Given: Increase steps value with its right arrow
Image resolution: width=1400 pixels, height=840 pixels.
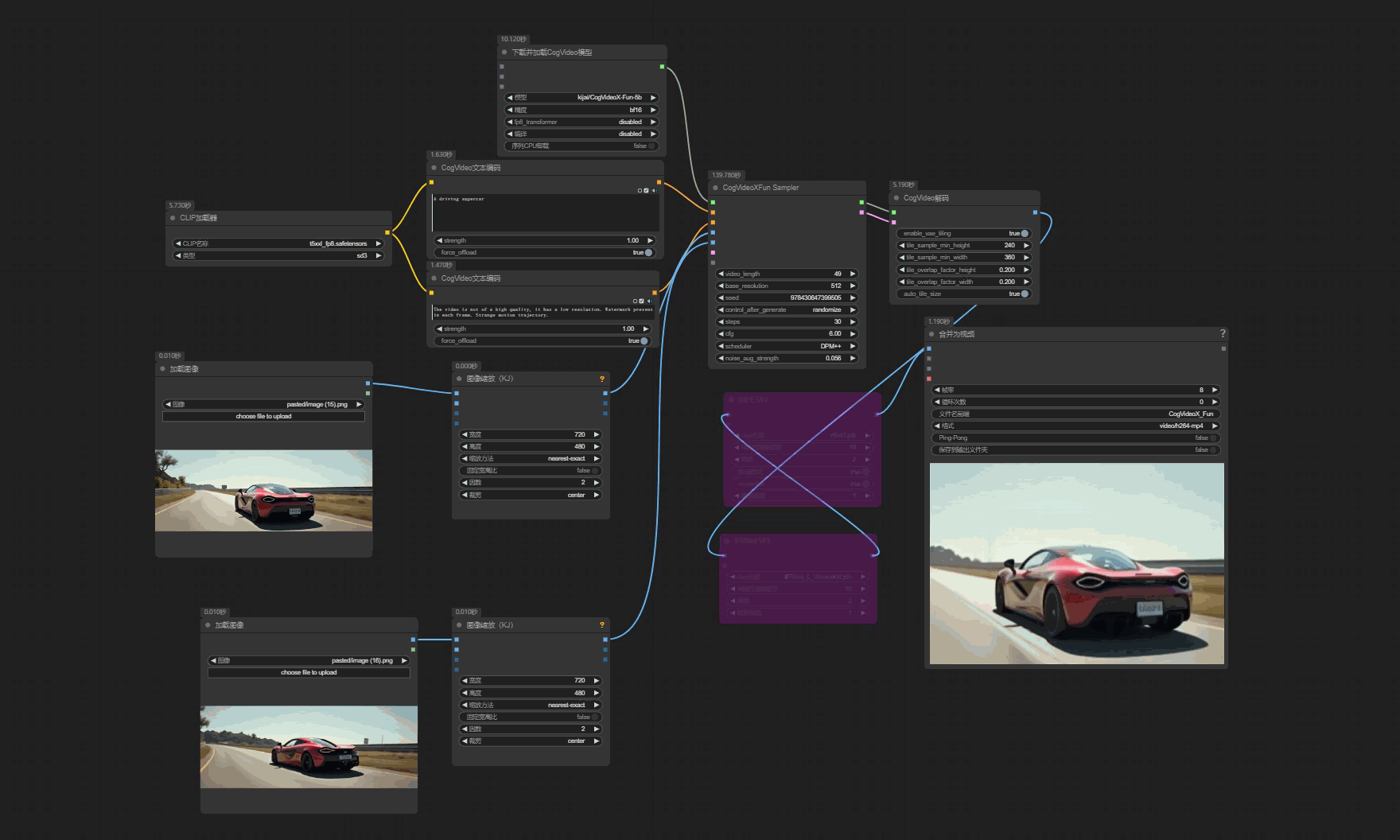Looking at the screenshot, I should click(x=853, y=322).
